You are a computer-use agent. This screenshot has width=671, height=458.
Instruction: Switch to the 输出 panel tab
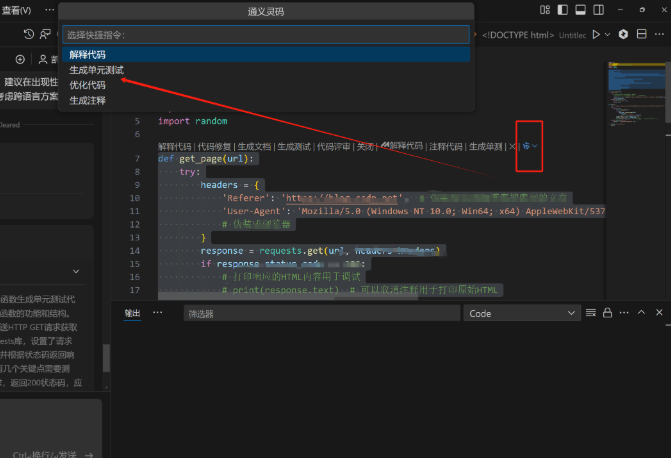tap(132, 313)
